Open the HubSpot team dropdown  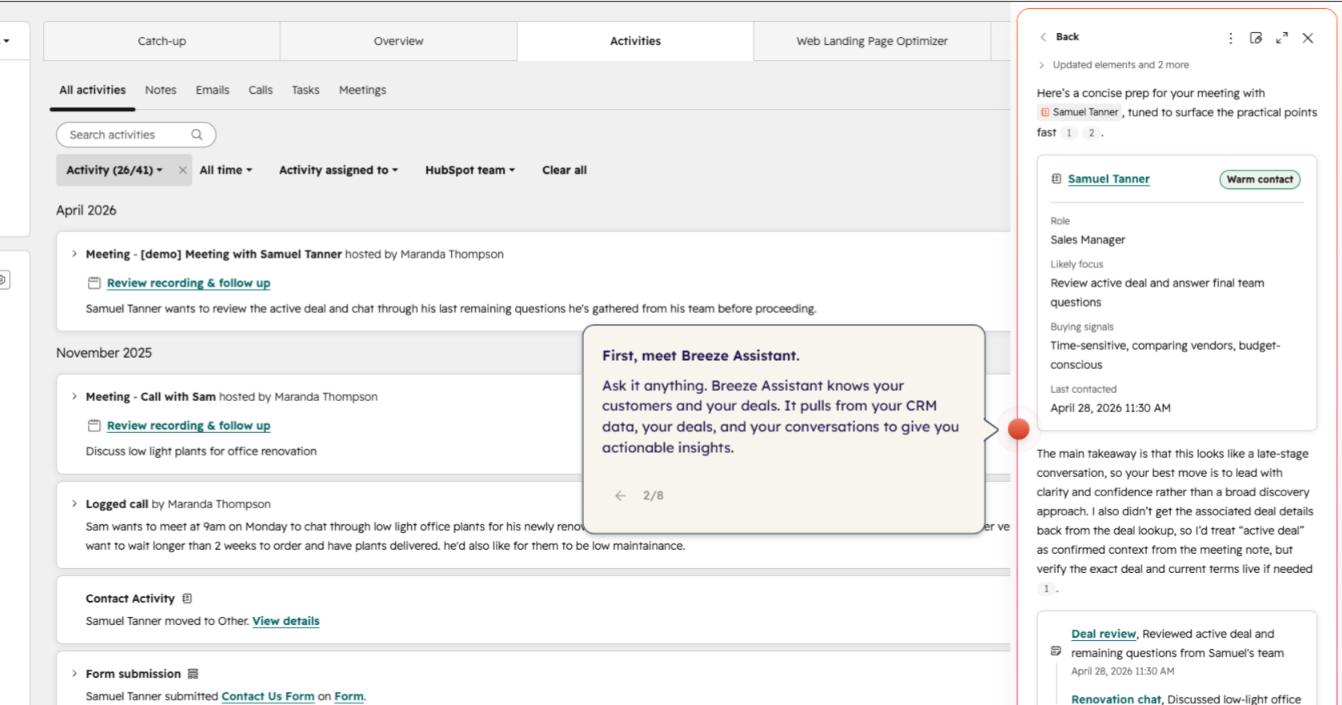(x=470, y=170)
